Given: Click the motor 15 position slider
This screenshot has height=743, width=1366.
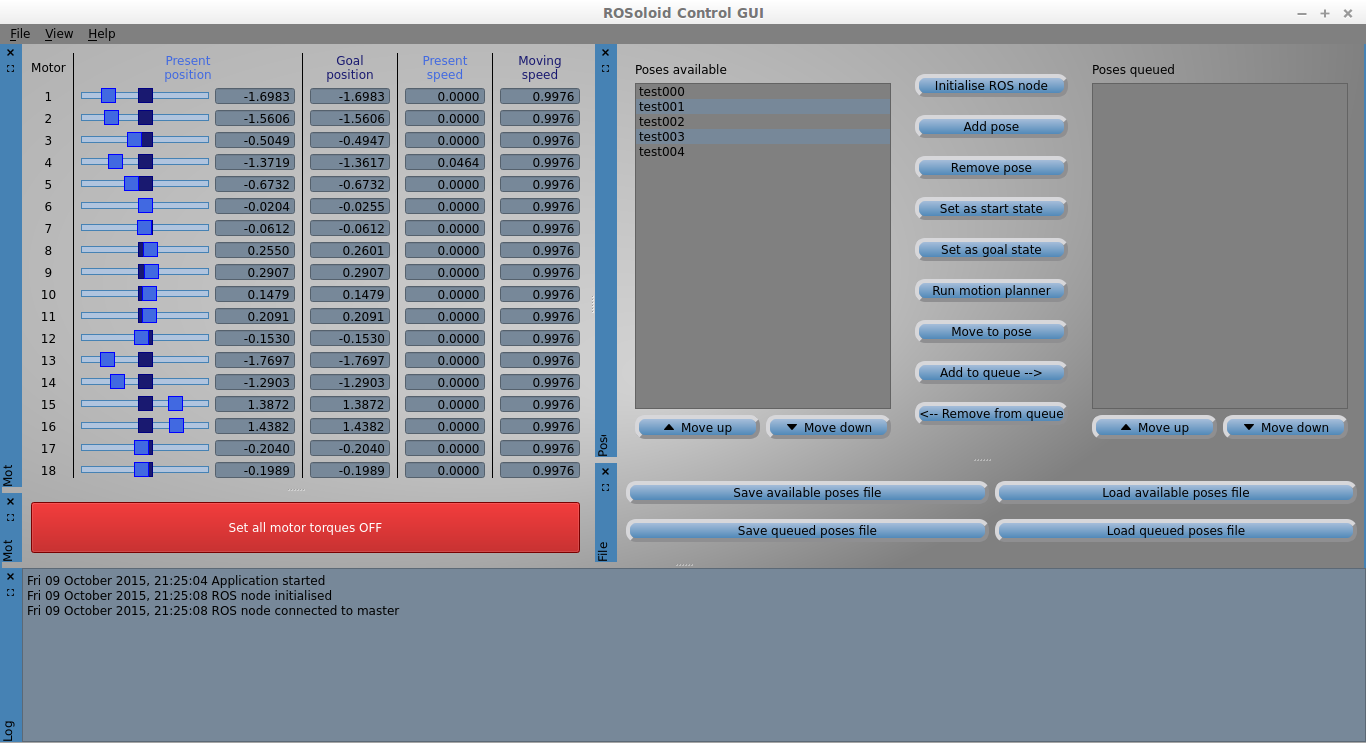Looking at the screenshot, I should pos(145,404).
